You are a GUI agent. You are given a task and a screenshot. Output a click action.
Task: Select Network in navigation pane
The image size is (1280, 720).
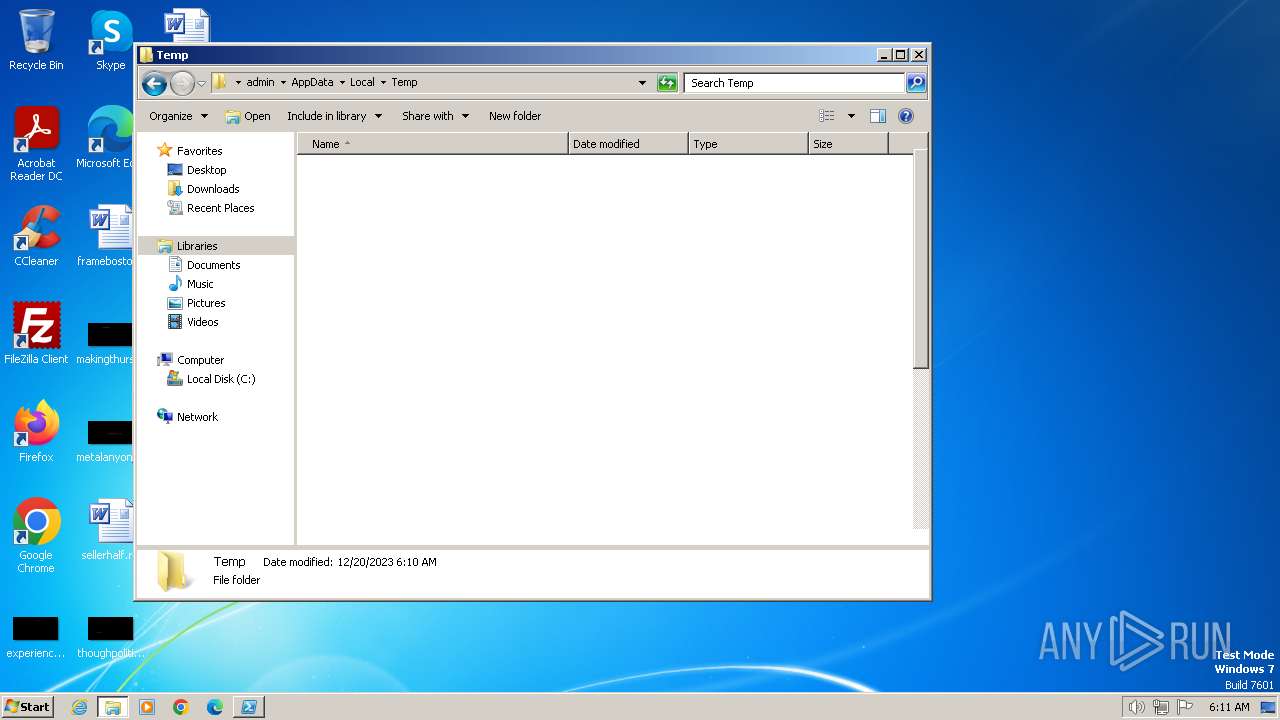pos(187,417)
